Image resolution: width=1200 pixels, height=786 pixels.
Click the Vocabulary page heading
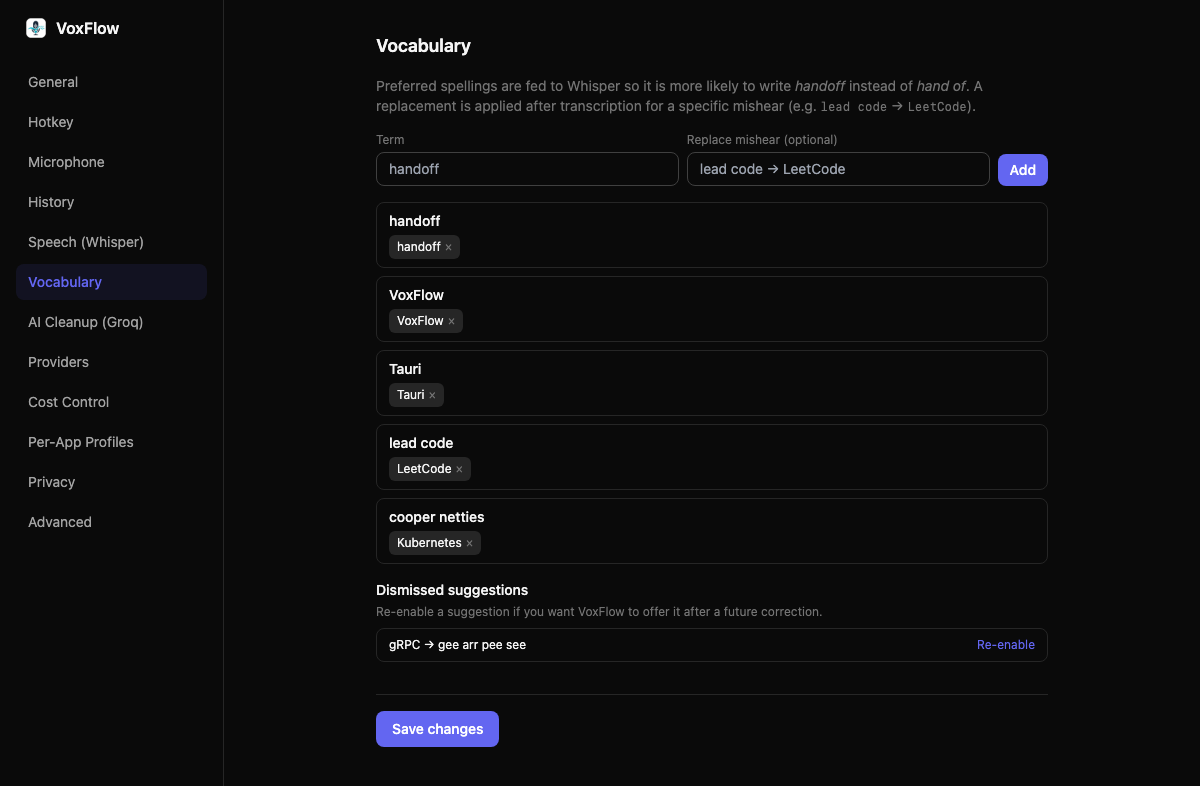pos(423,46)
